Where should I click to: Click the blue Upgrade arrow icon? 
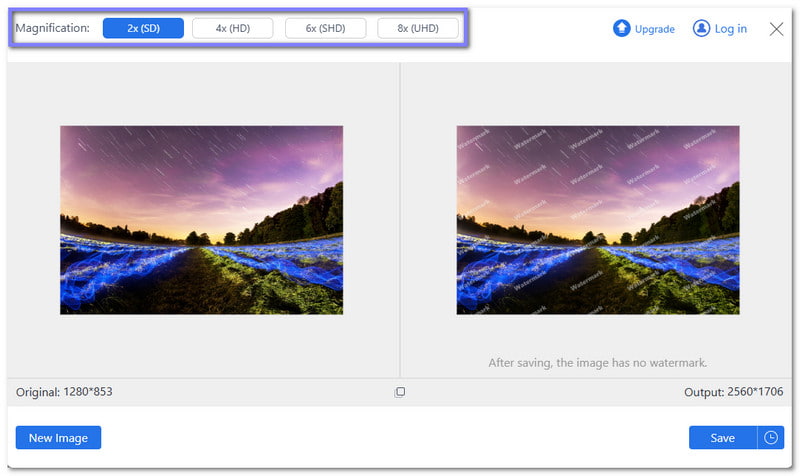tap(621, 29)
